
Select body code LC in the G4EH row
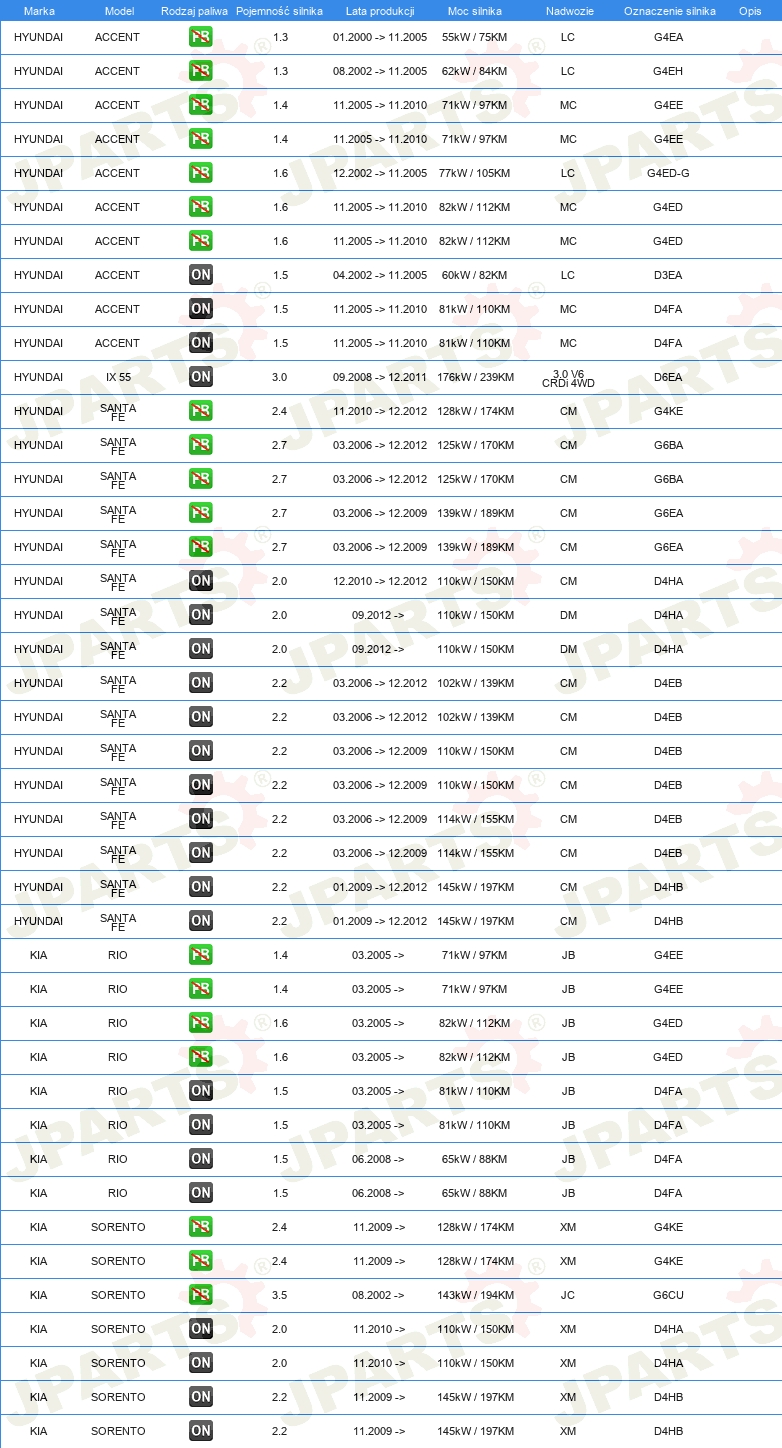(568, 71)
